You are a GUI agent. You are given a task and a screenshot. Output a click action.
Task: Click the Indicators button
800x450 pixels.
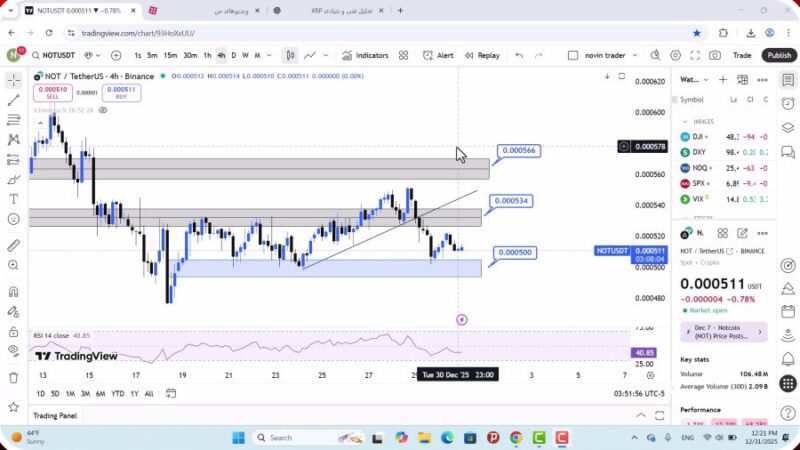click(x=365, y=56)
